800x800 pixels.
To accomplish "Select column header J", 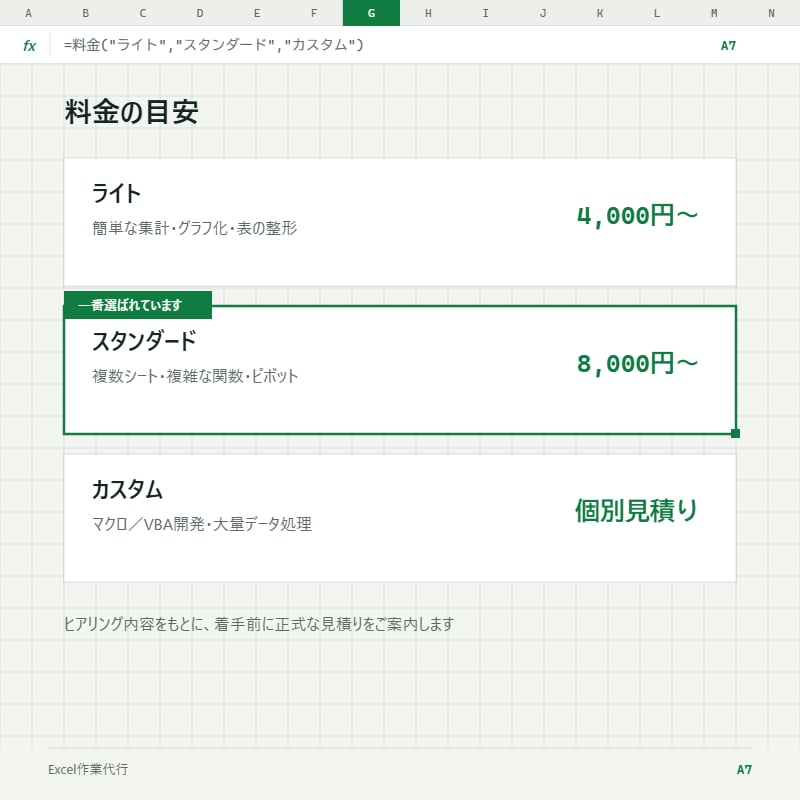I will pyautogui.click(x=543, y=13).
